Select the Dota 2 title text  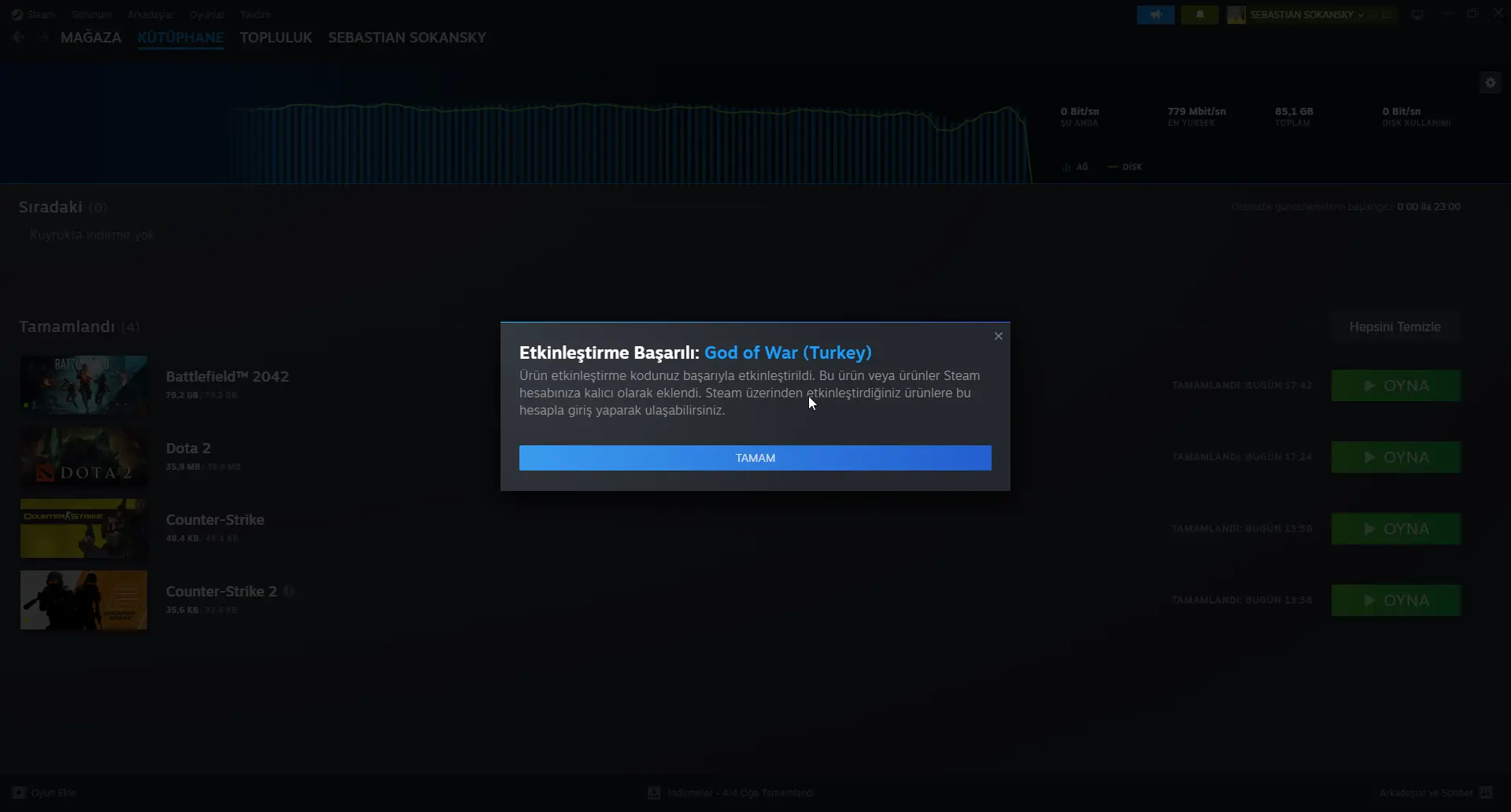pos(188,448)
